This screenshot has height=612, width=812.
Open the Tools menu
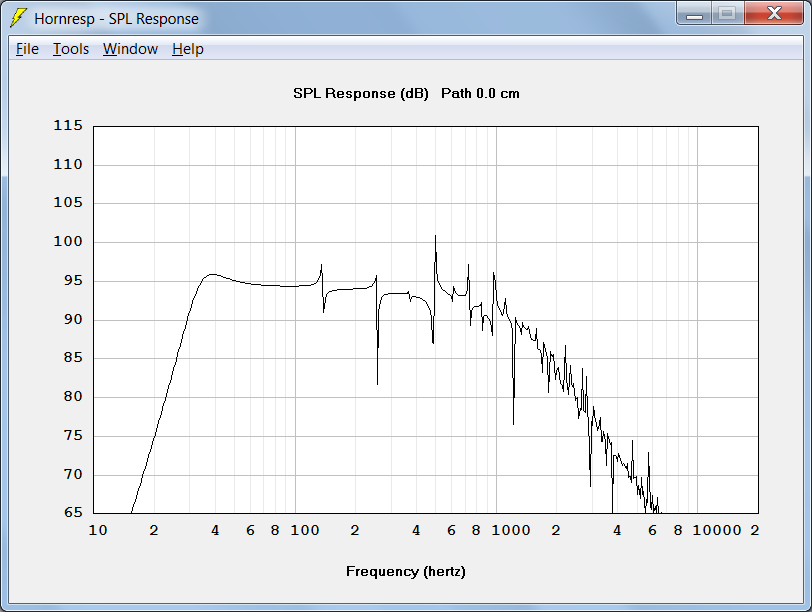pyautogui.click(x=71, y=49)
